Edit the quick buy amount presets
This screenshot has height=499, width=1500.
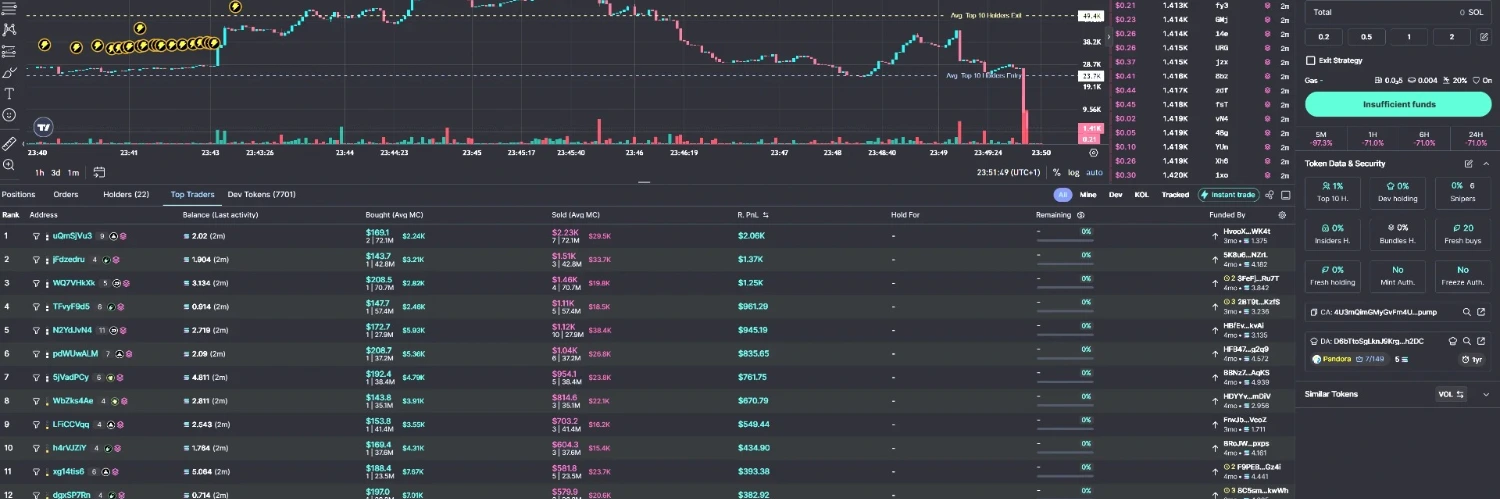tap(1483, 37)
